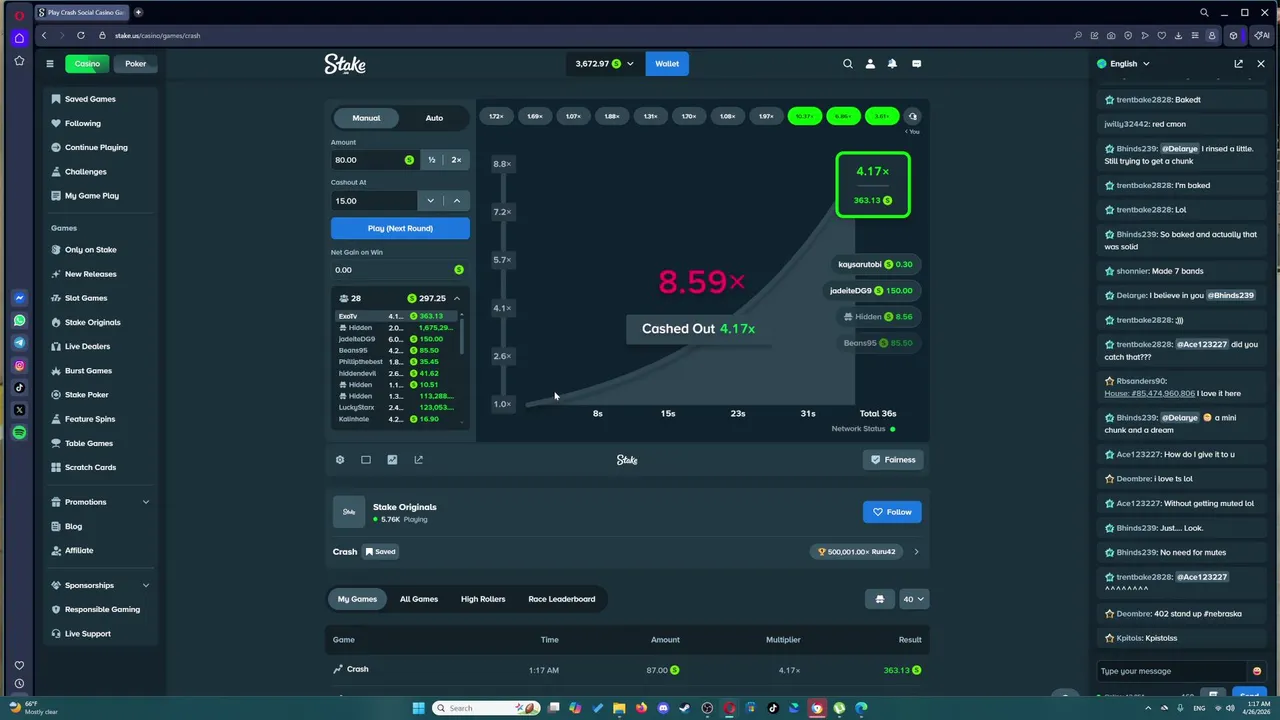Open Responsible Gaming link
Viewport: 1280px width, 720px height.
(102, 609)
